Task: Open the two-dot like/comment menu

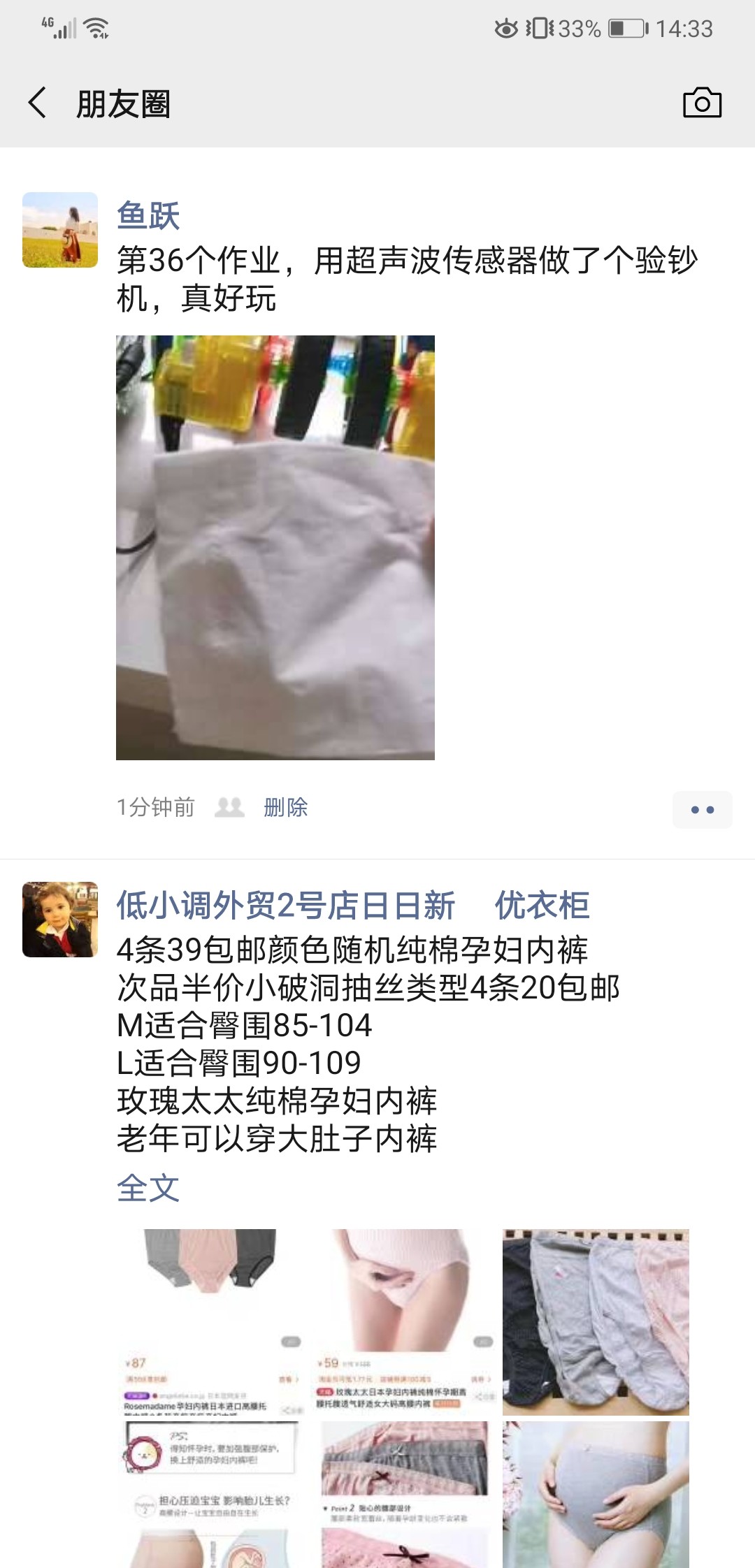Action: coord(702,810)
